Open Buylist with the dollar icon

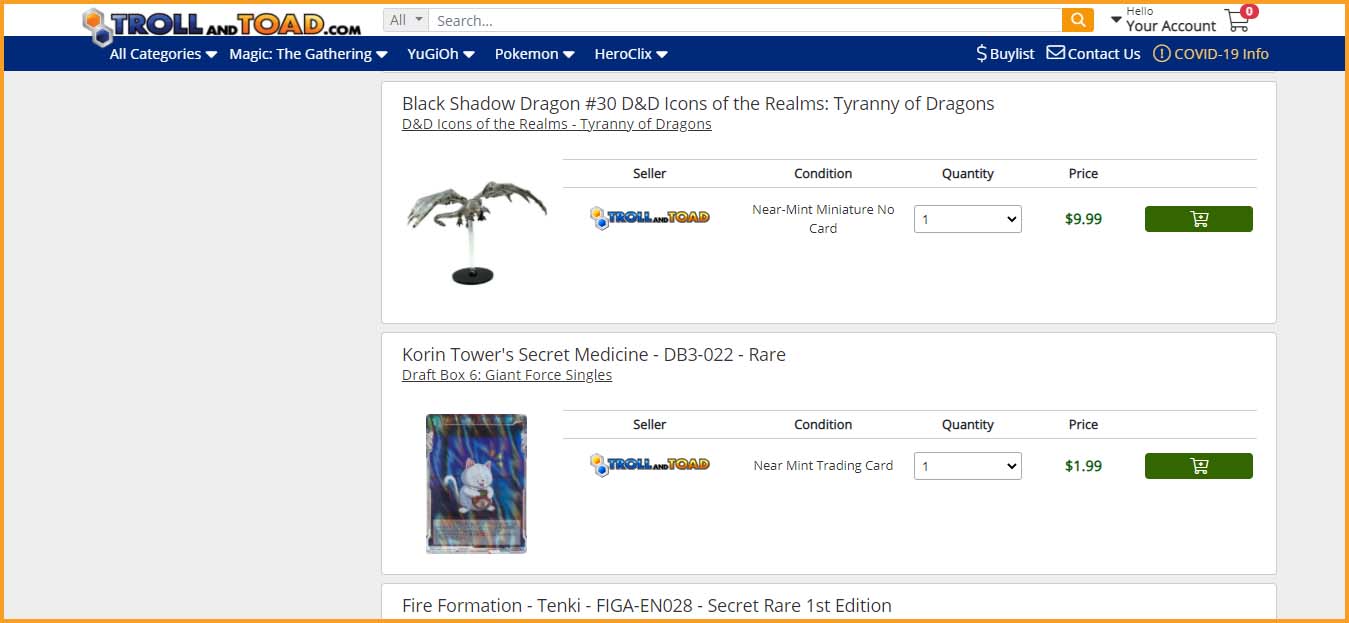coord(1005,54)
